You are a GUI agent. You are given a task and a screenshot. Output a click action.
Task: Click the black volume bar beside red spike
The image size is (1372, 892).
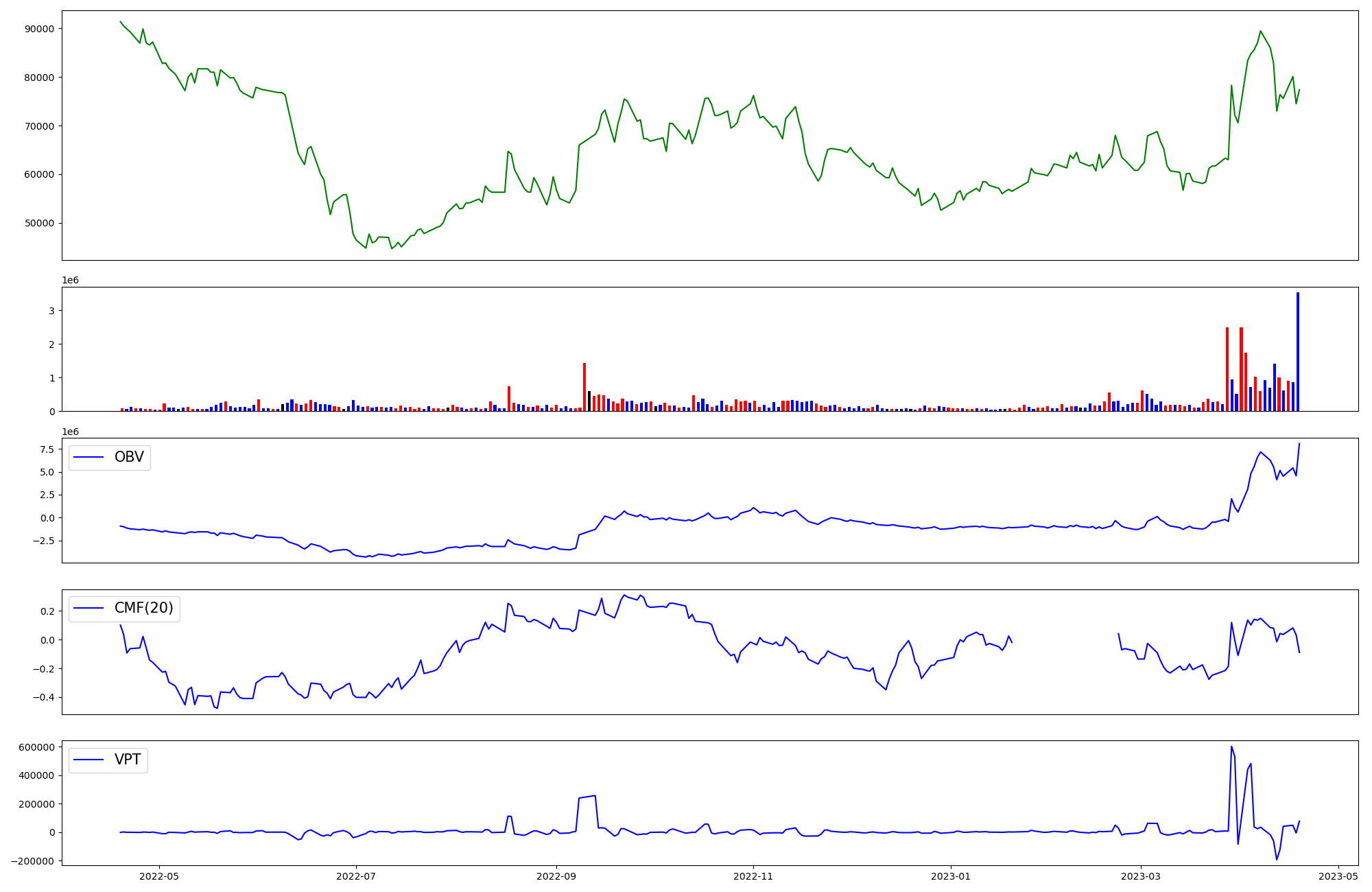589,401
